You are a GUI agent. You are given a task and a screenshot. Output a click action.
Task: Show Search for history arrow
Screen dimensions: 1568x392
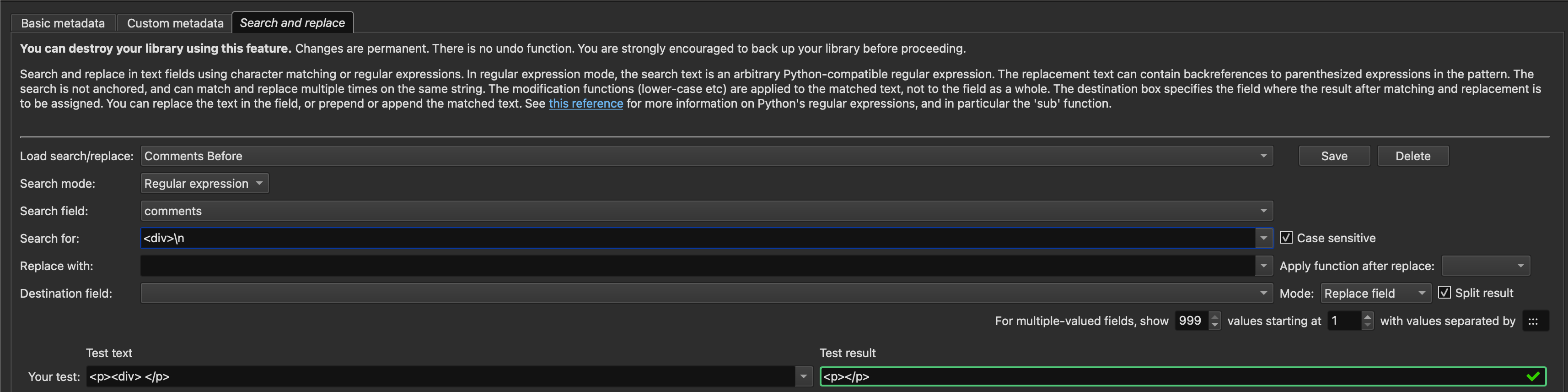(1264, 239)
